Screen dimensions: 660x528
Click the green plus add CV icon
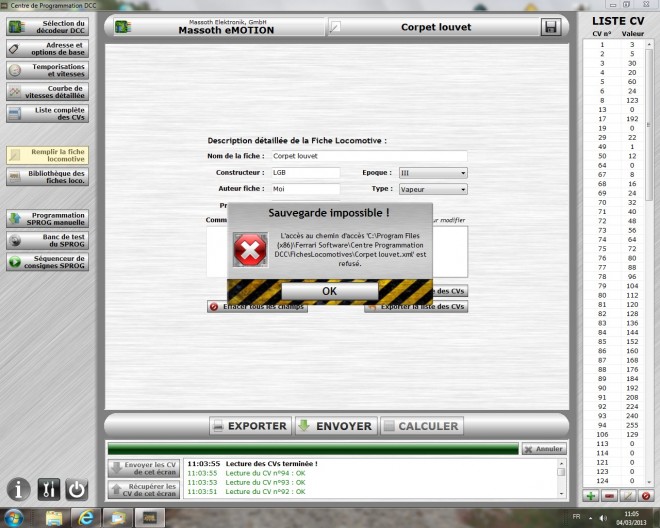pyautogui.click(x=591, y=496)
